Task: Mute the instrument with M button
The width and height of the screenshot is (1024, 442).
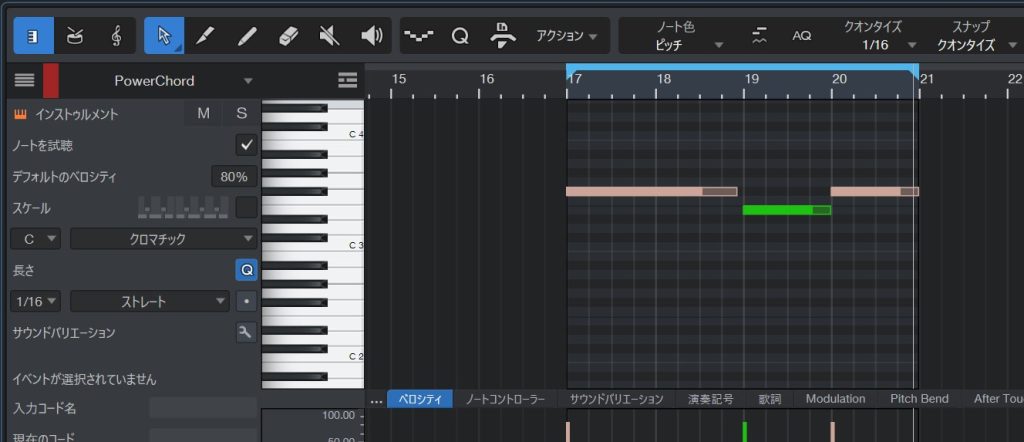Action: [203, 114]
